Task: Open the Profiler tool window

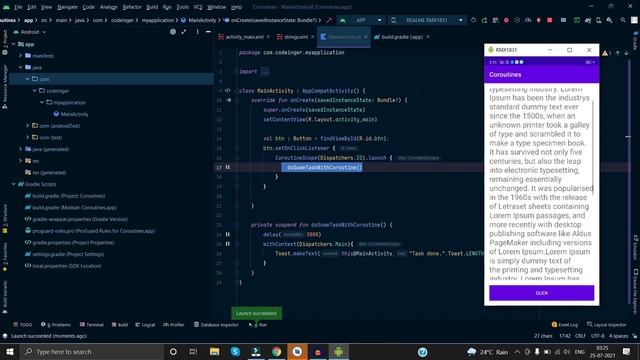Action: [174, 325]
